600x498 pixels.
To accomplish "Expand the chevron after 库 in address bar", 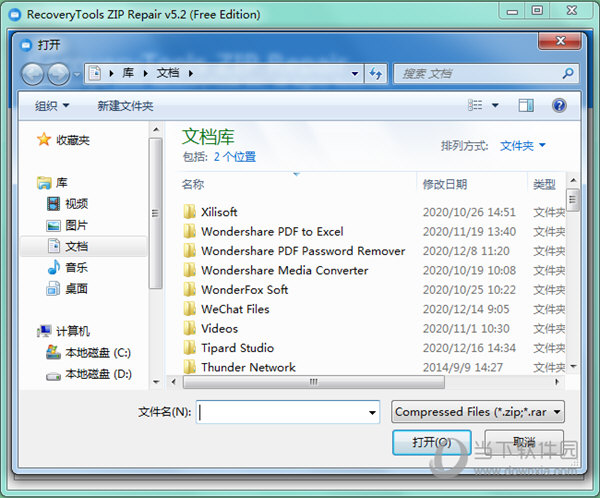I will pyautogui.click(x=146, y=73).
